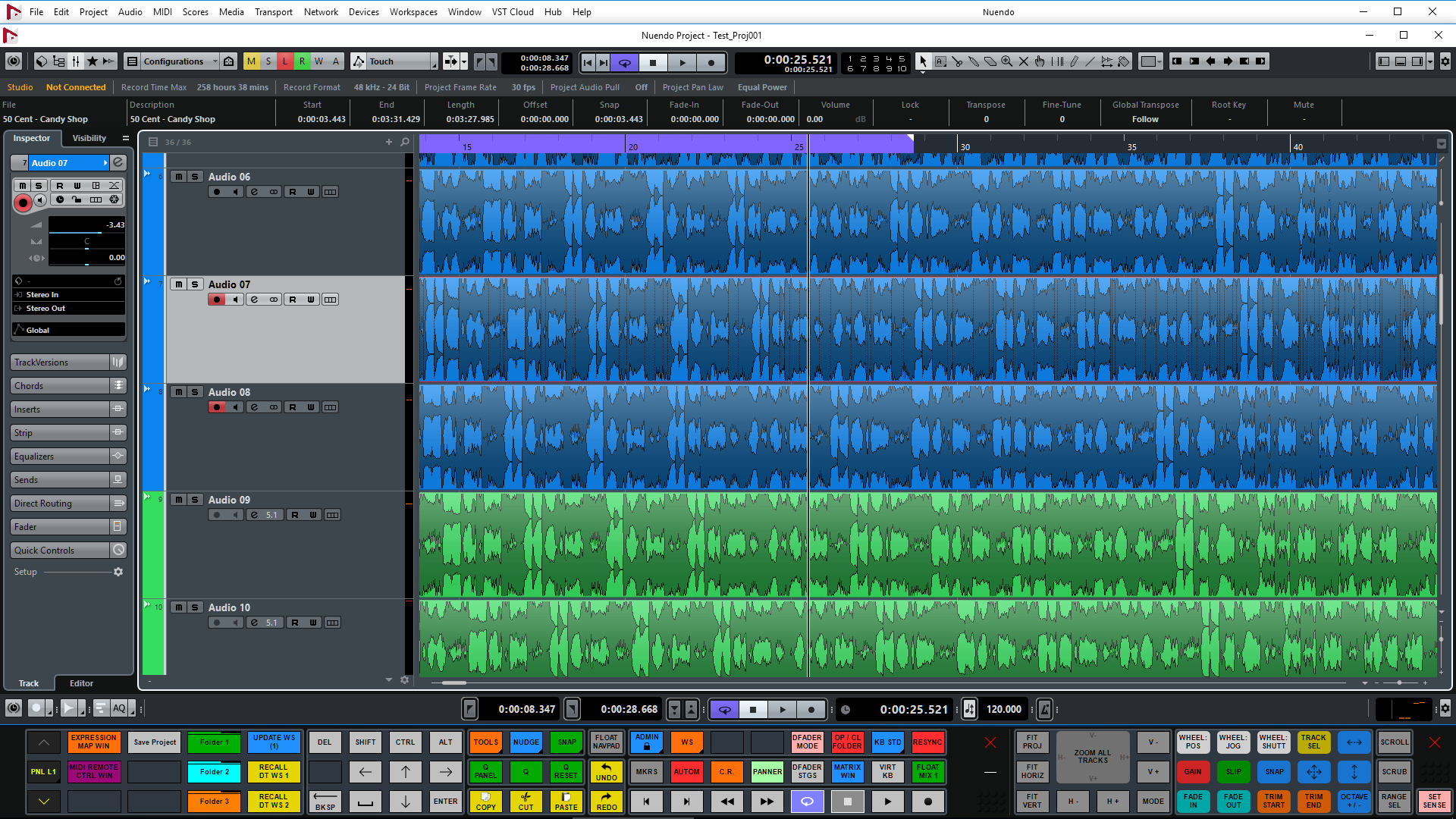Click the star toolbar icon
This screenshot has width=1456, height=819.
(x=93, y=61)
